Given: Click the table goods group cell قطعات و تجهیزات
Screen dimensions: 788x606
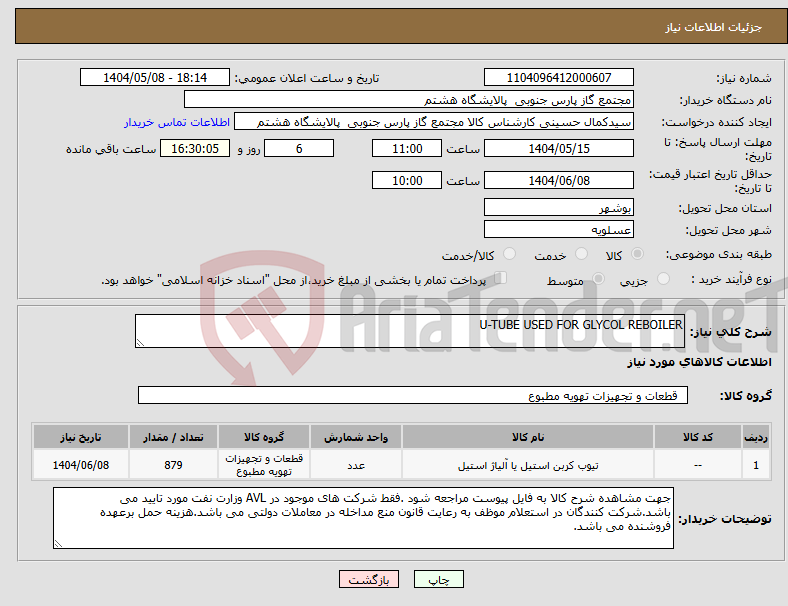Looking at the screenshot, I should pyautogui.click(x=264, y=465).
